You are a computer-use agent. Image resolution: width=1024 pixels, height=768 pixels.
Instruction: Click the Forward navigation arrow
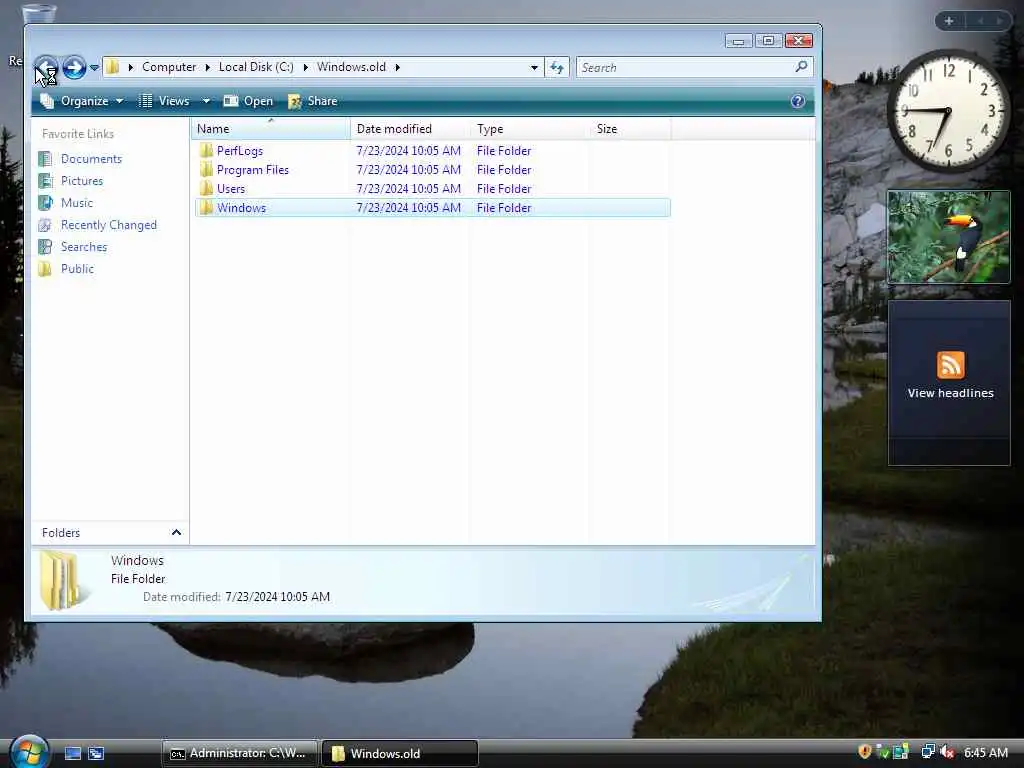click(x=74, y=67)
